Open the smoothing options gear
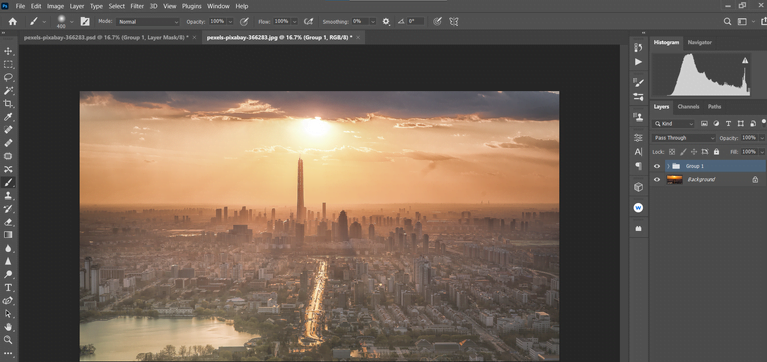 pyautogui.click(x=386, y=22)
